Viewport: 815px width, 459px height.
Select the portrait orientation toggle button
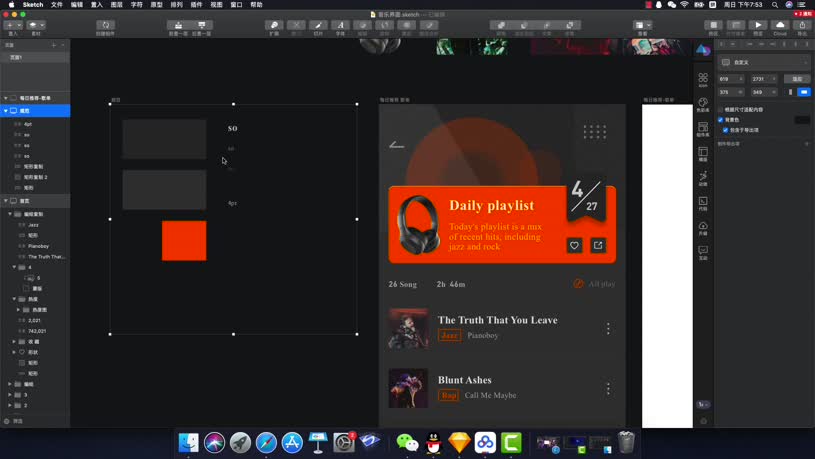[x=791, y=92]
